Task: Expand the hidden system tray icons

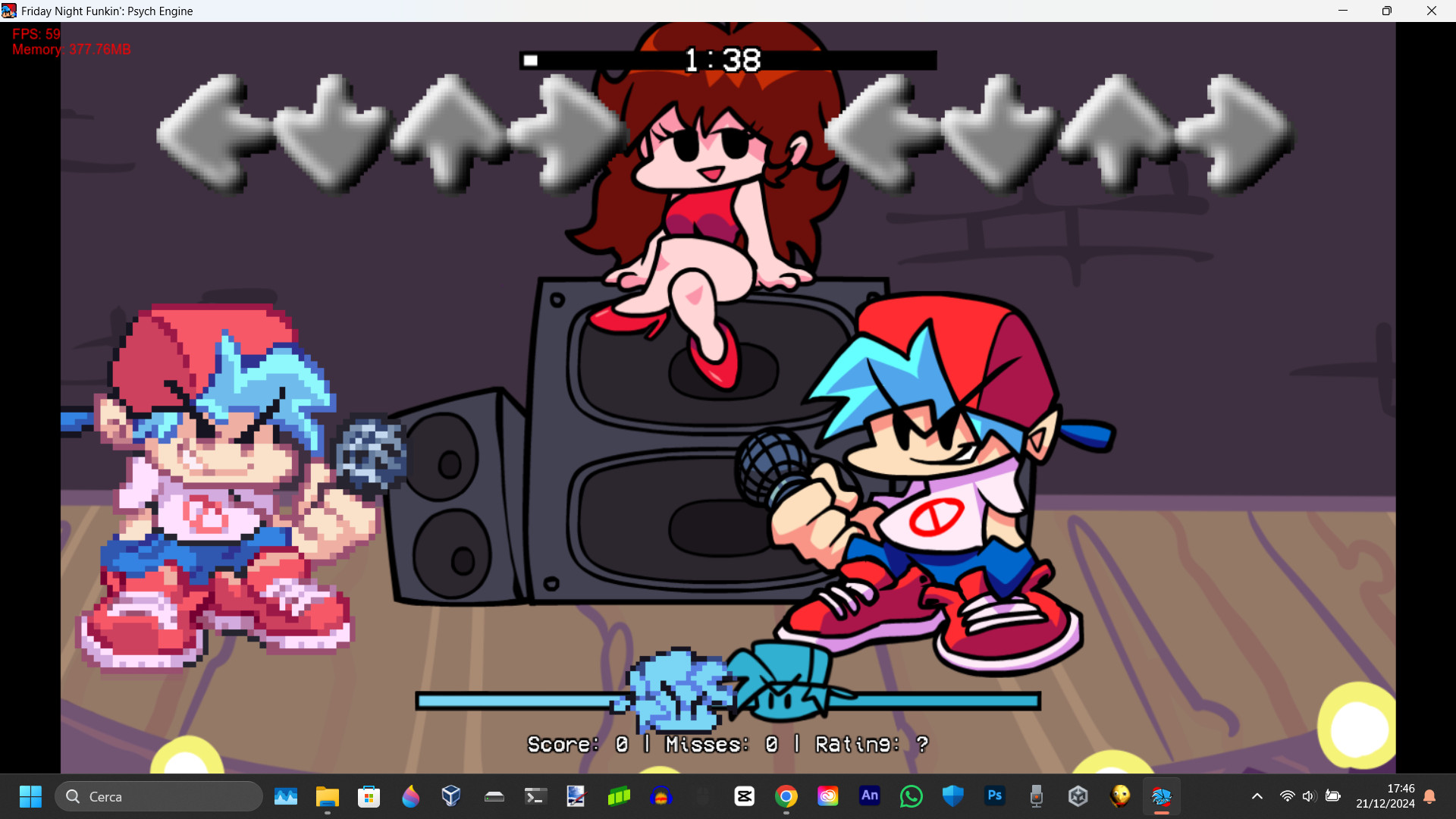Action: click(x=1257, y=796)
